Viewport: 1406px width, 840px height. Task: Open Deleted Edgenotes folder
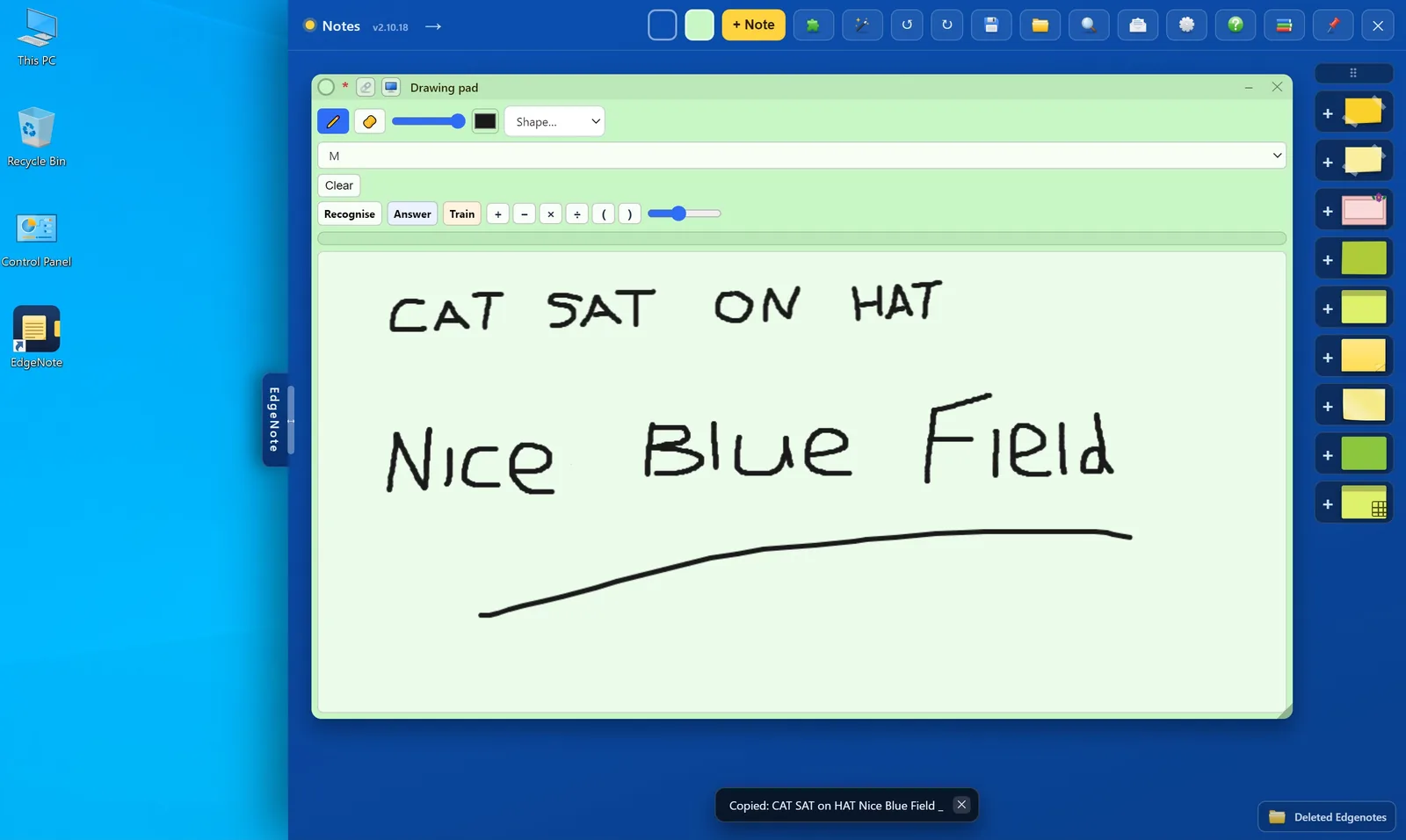click(1327, 817)
